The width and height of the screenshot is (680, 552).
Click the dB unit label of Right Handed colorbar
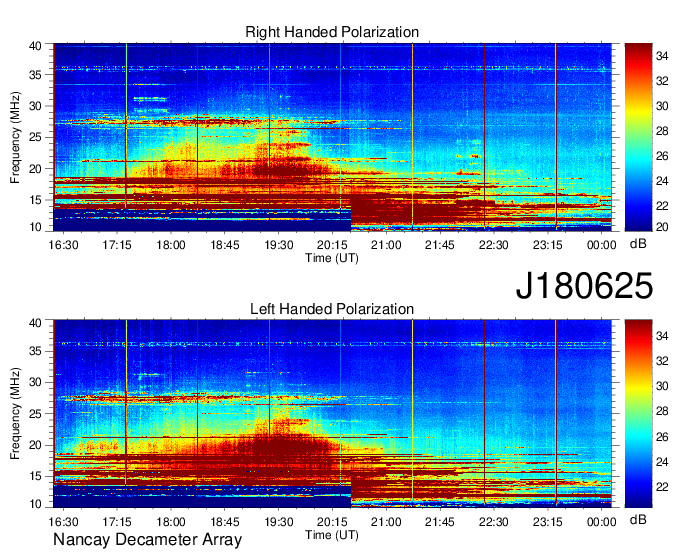638,244
